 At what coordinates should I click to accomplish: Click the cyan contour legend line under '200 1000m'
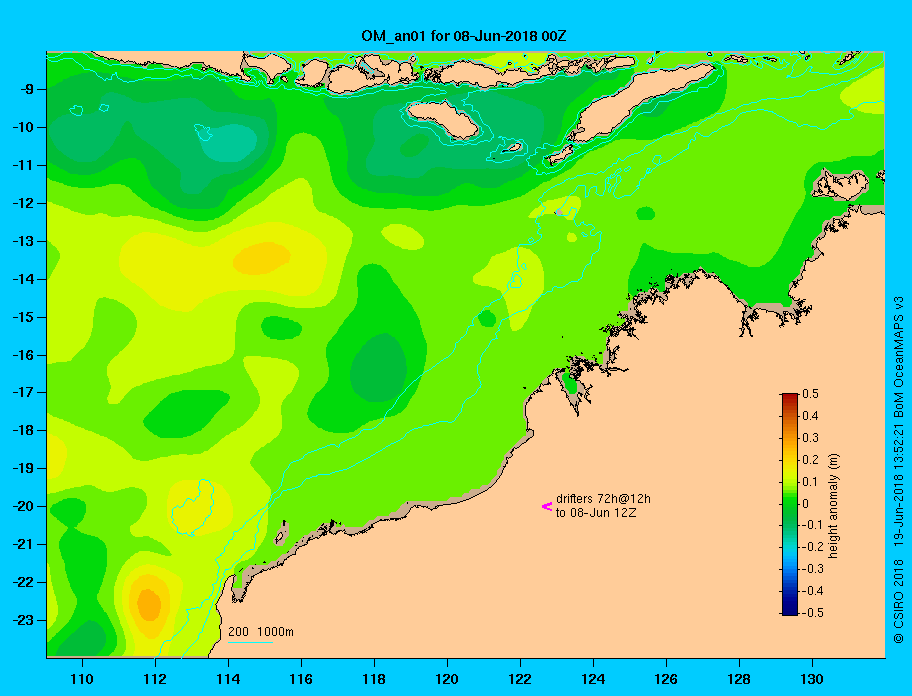click(x=250, y=642)
